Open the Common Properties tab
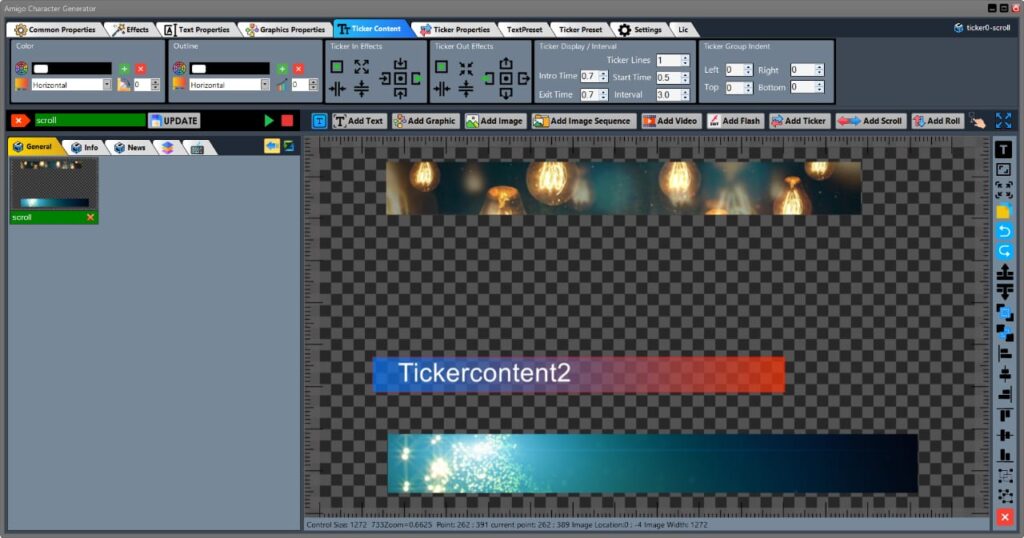 coord(55,29)
